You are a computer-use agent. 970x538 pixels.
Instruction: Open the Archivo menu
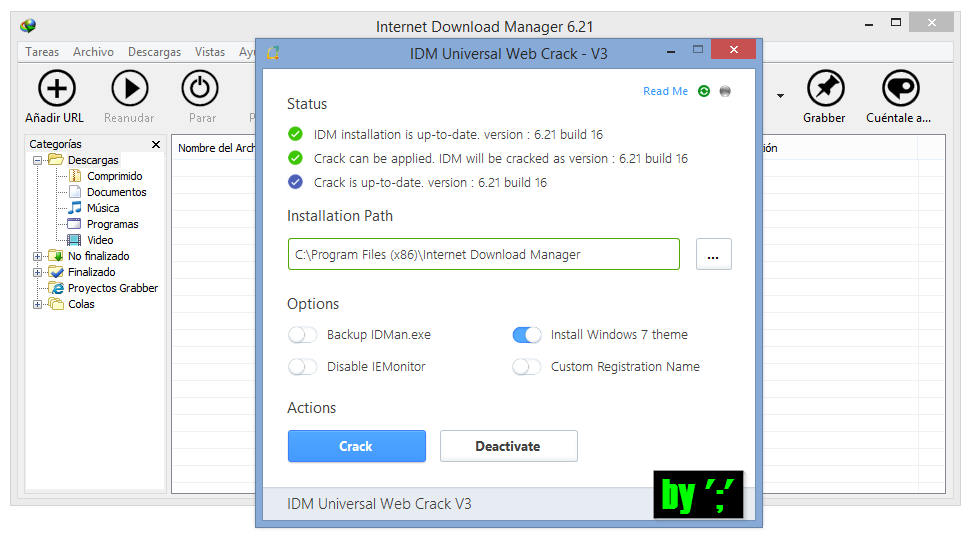coord(93,52)
